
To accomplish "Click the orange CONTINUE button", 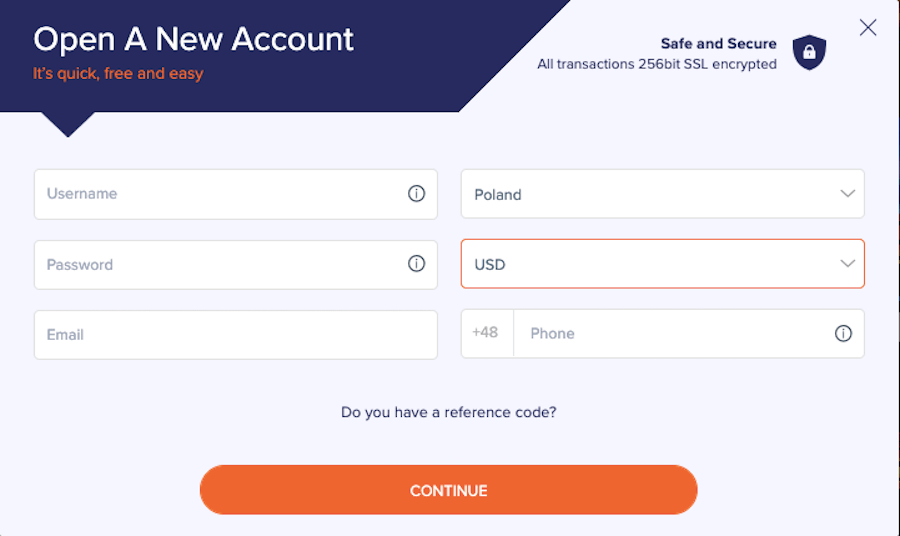I will [x=449, y=490].
